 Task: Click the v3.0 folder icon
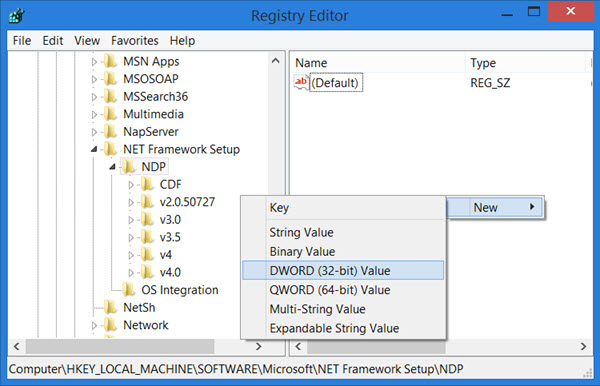tap(147, 219)
